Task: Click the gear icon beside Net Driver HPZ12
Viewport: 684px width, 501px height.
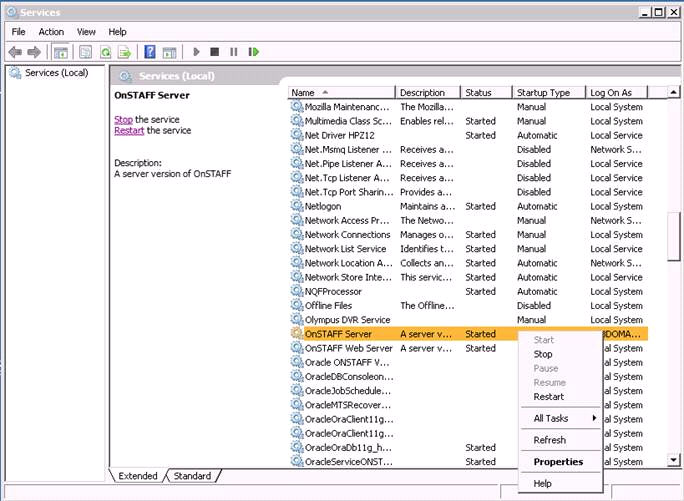Action: [x=297, y=135]
